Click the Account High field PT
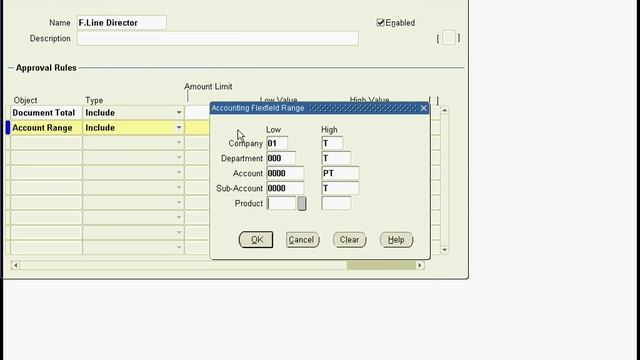 [340, 173]
